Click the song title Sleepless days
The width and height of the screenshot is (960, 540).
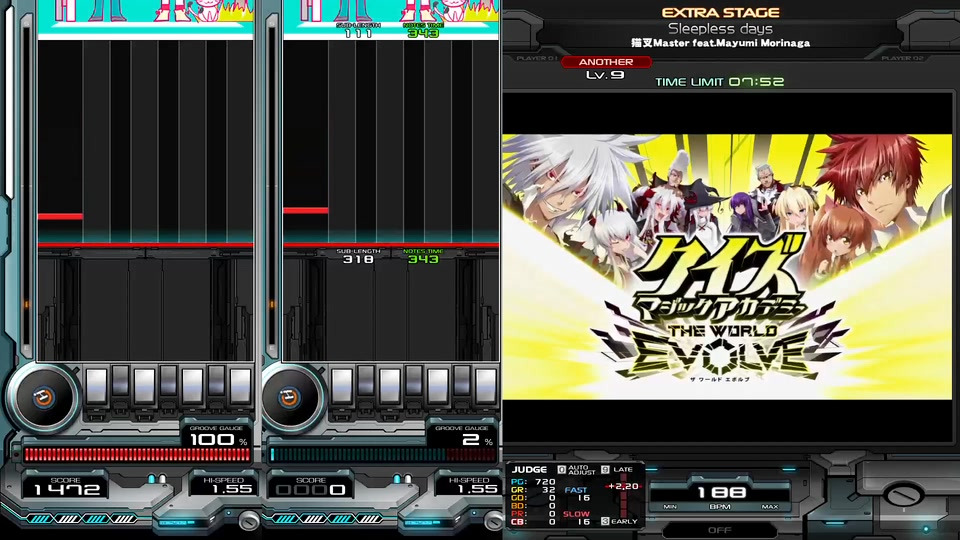pos(720,28)
